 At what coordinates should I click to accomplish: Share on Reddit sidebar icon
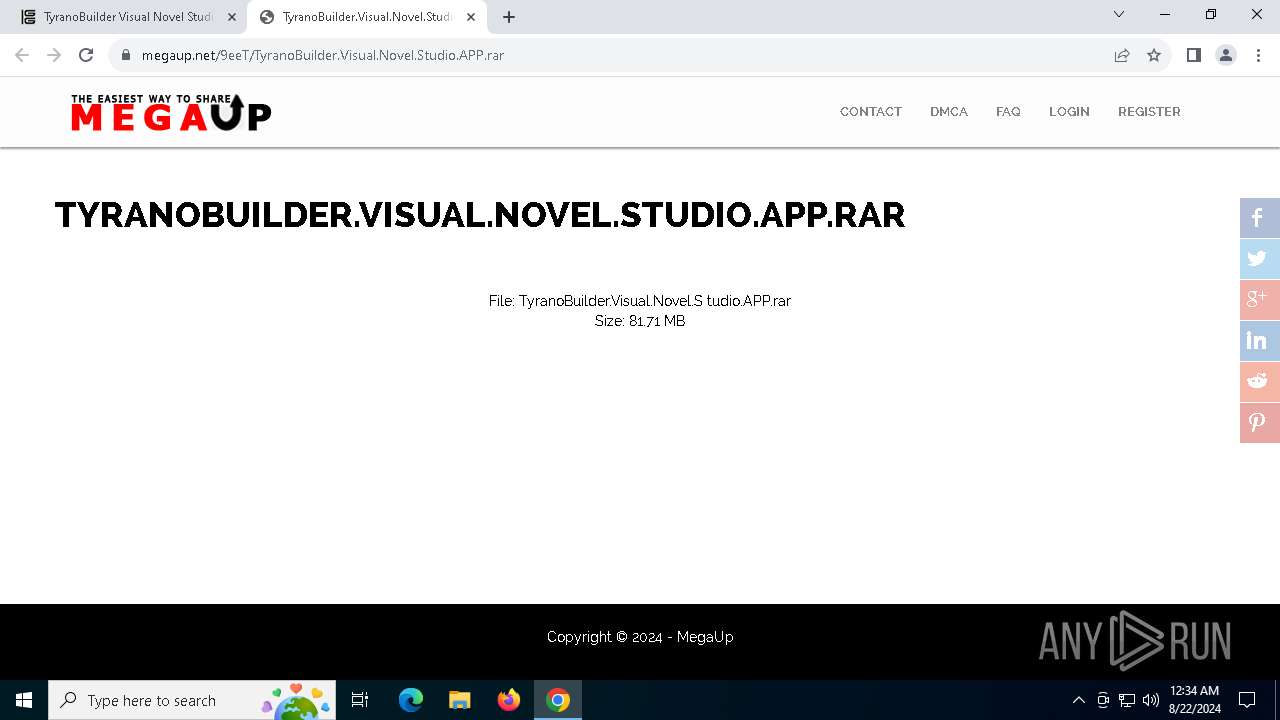pos(1260,382)
